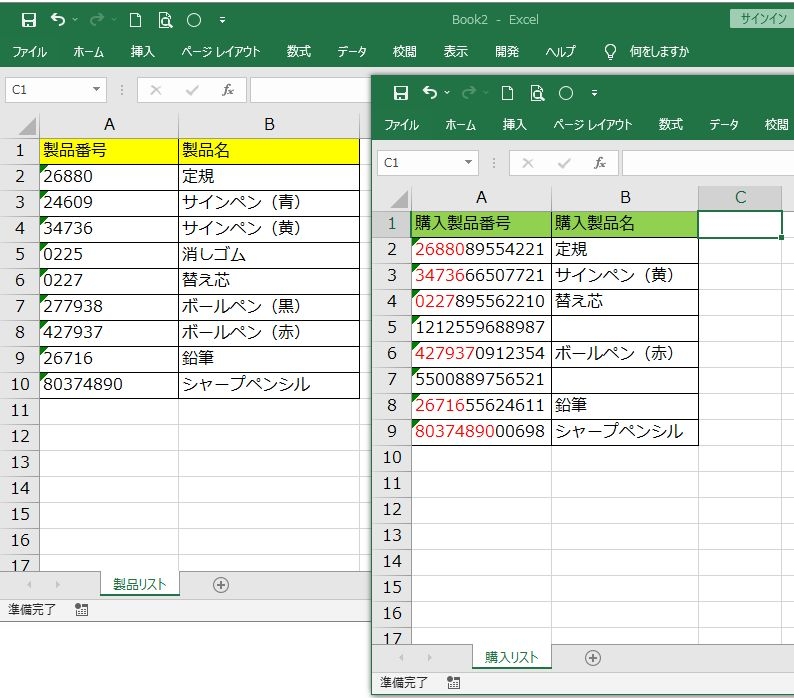The height and width of the screenshot is (698, 794).
Task: Click macro record icon in front window status bar
Action: tap(454, 682)
